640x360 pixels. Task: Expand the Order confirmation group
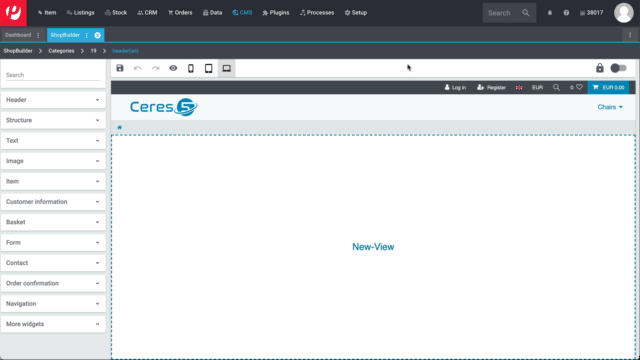coord(53,283)
